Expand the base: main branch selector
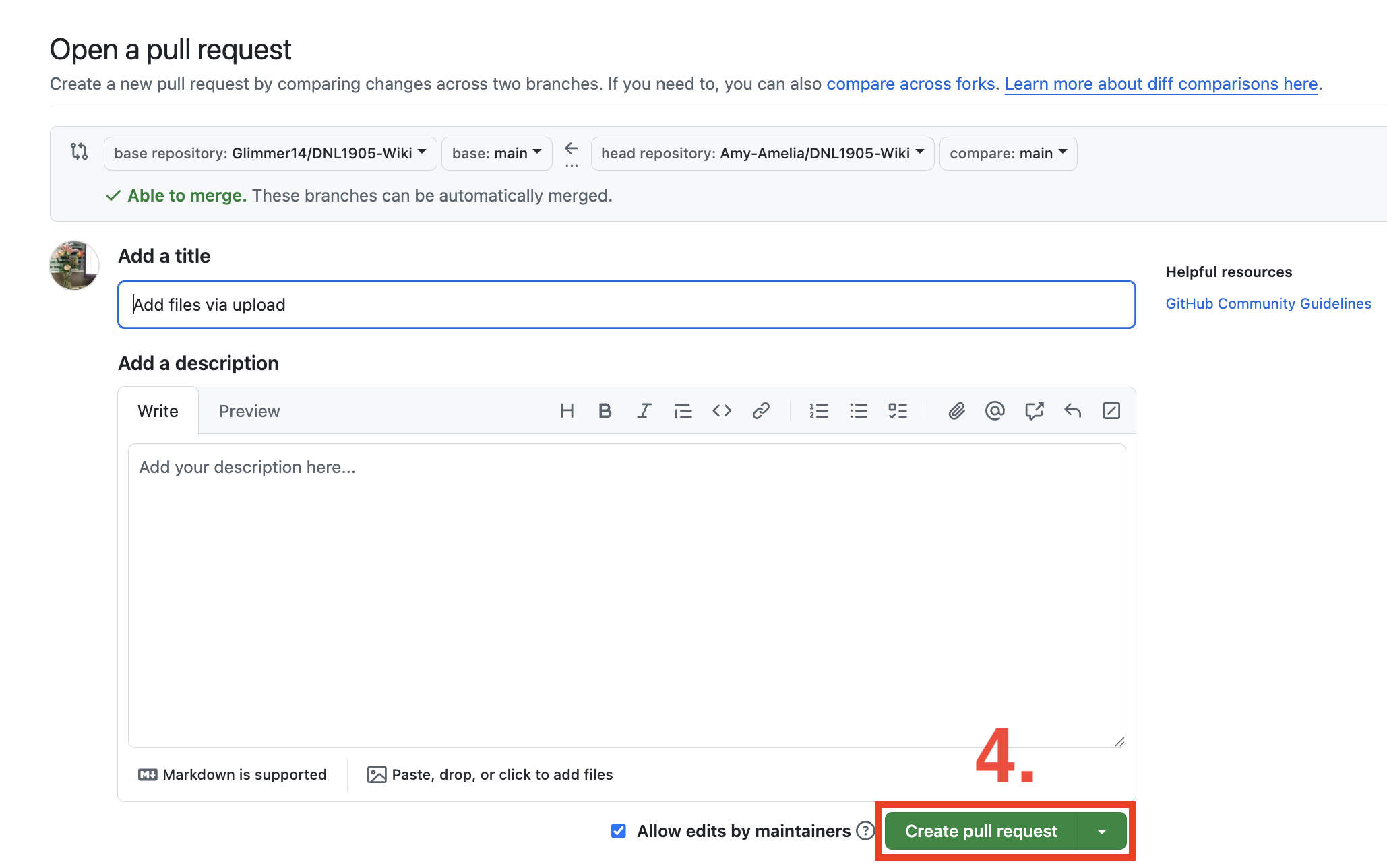 point(497,154)
